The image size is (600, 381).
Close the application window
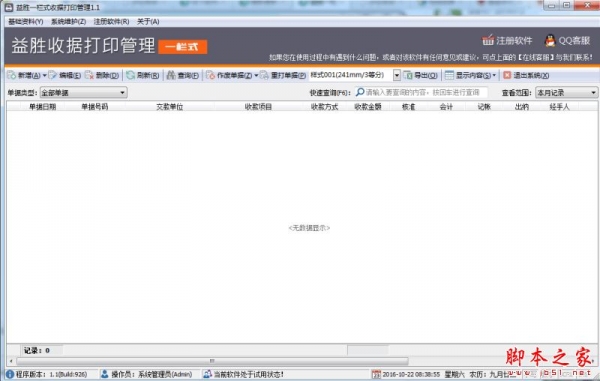587,5
